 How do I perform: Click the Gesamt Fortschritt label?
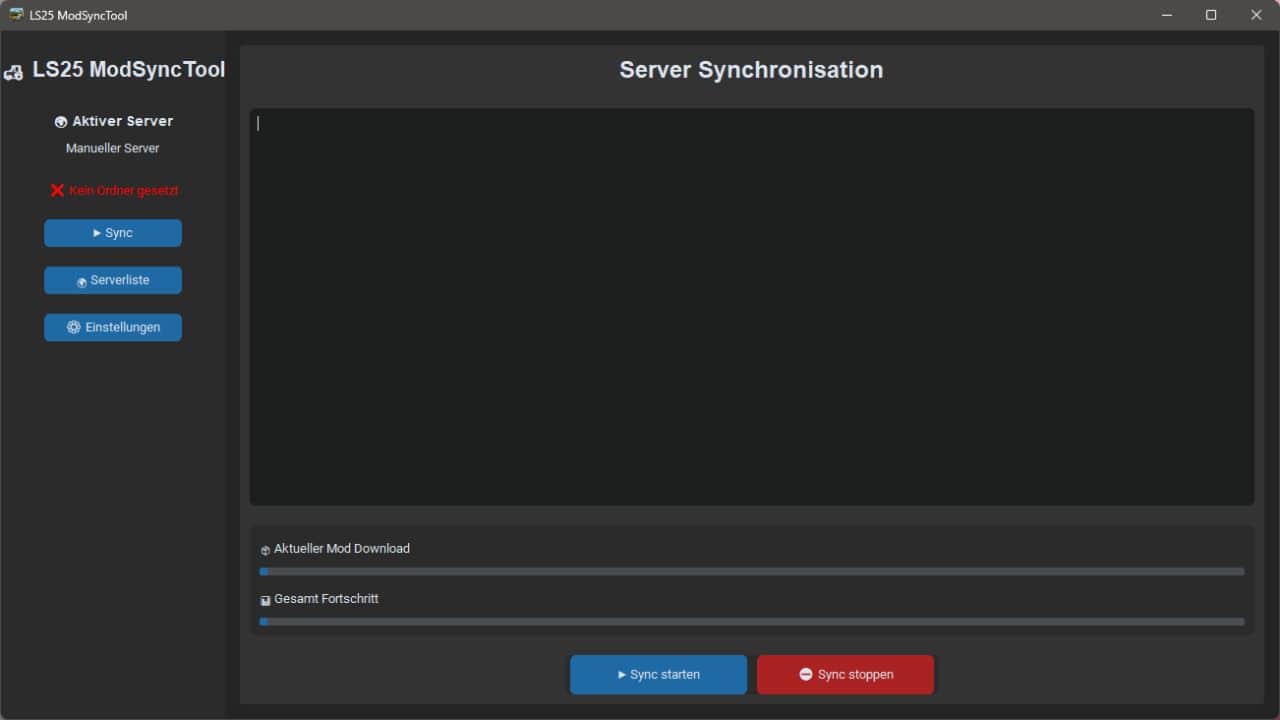[x=326, y=598]
